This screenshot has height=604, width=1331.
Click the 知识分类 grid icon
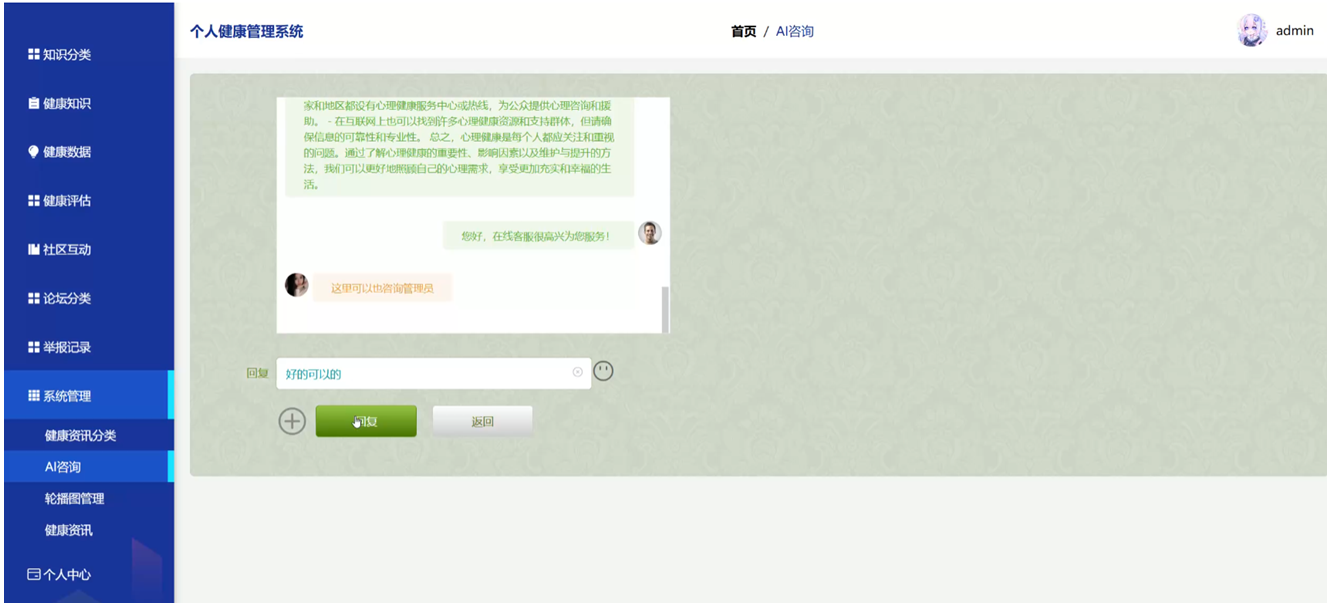pos(34,55)
